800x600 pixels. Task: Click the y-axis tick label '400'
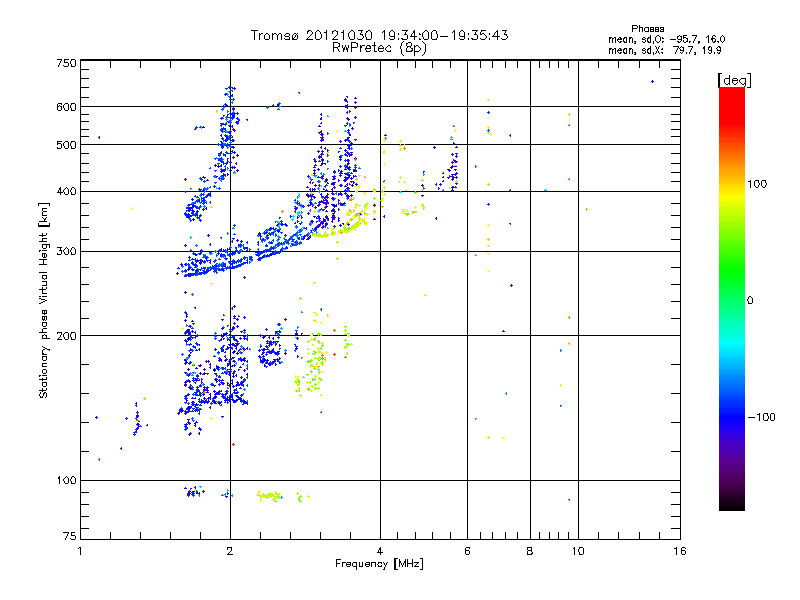[66, 191]
